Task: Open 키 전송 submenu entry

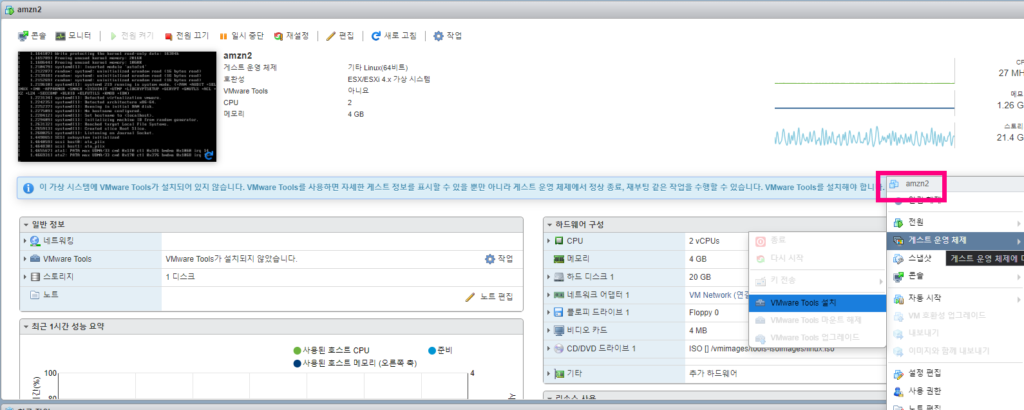Action: [818, 281]
